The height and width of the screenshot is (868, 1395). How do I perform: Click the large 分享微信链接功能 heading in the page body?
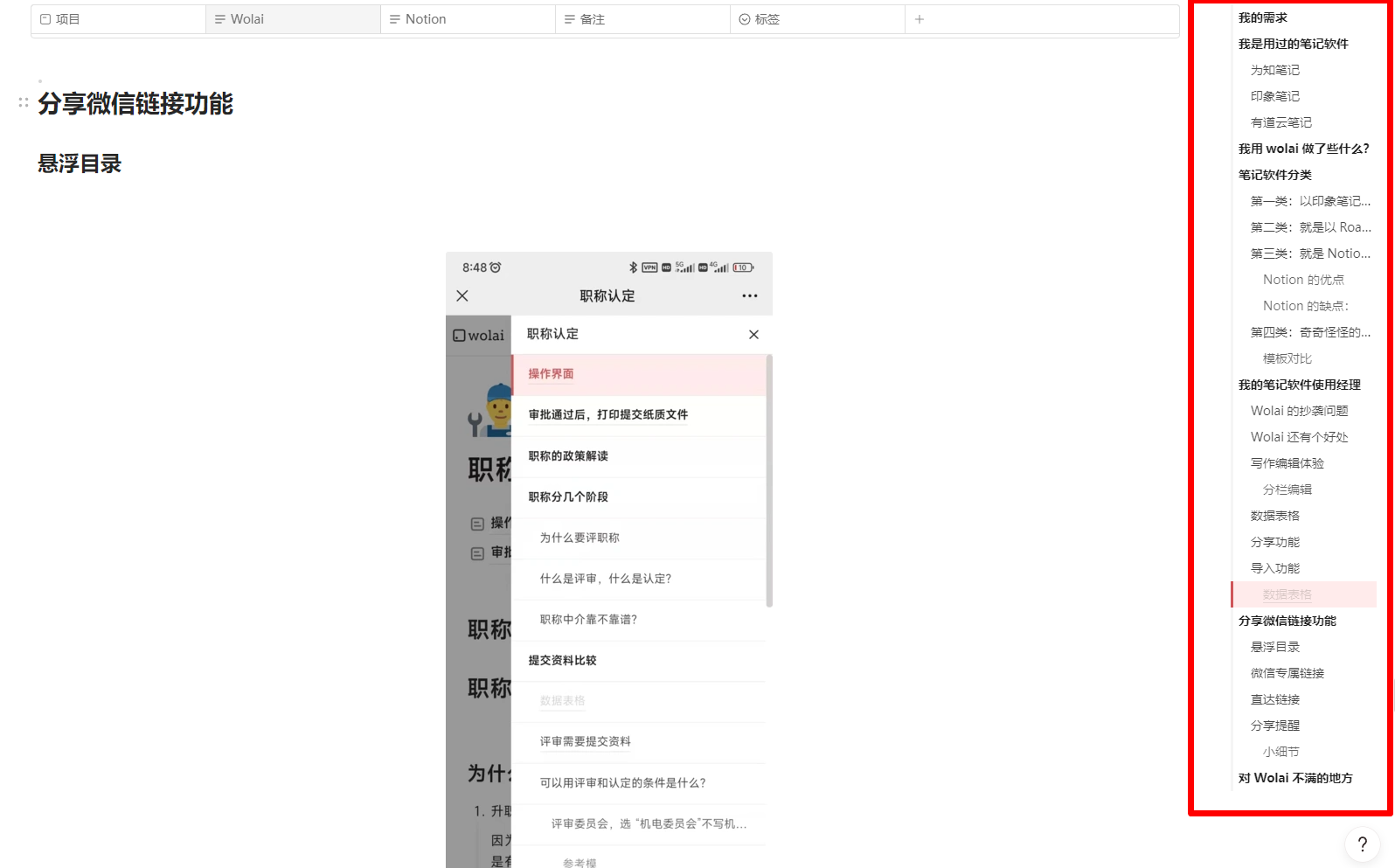[x=135, y=103]
